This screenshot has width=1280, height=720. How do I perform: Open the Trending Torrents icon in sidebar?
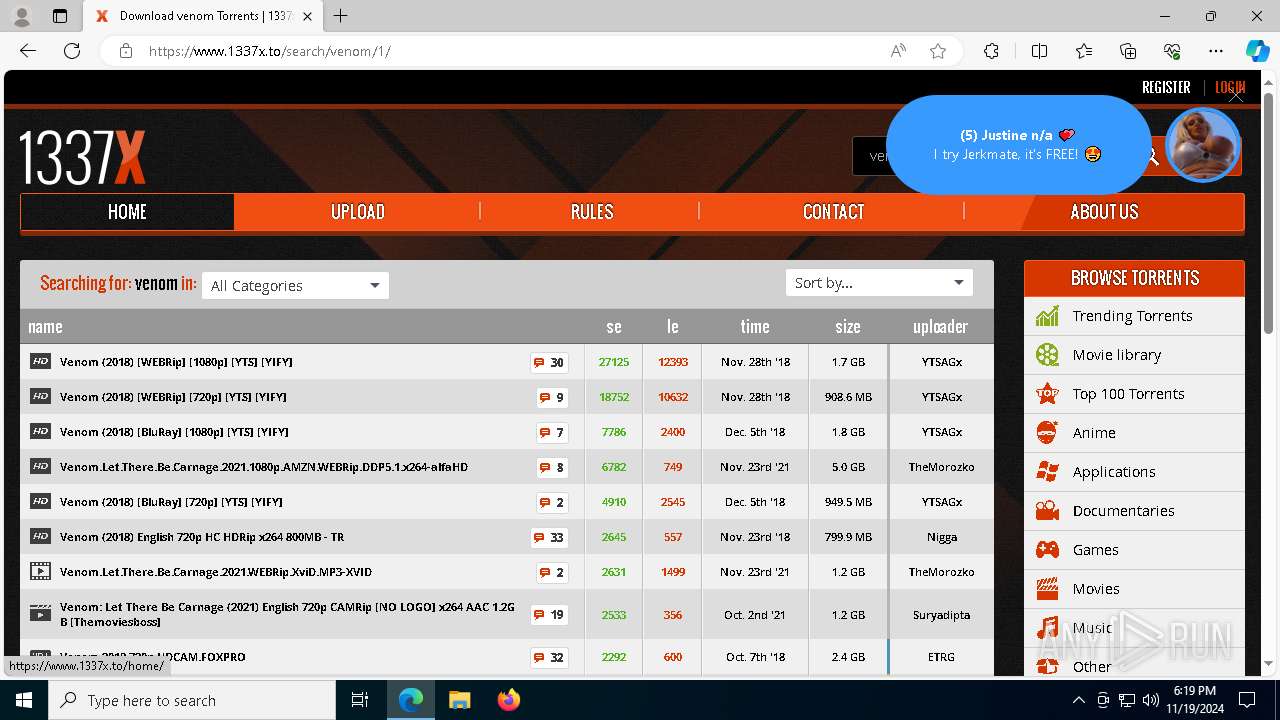[1047, 316]
